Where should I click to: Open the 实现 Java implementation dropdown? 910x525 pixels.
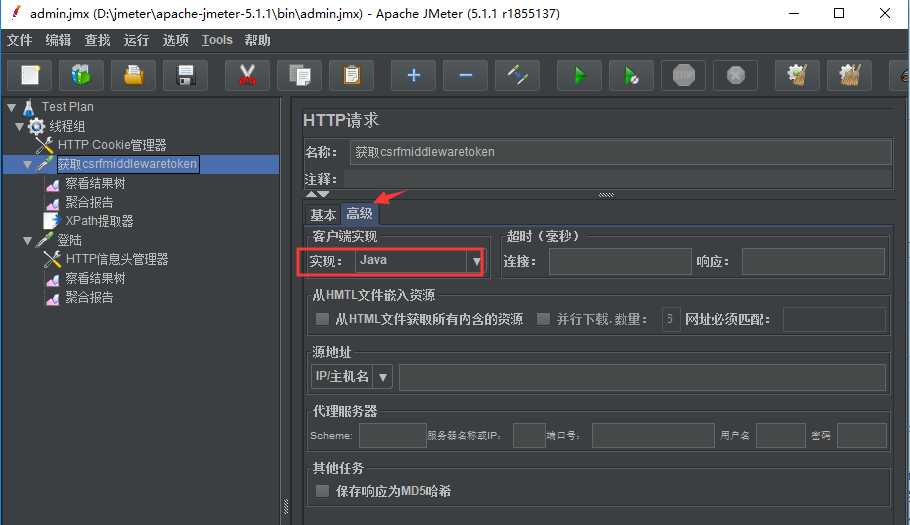coord(476,261)
